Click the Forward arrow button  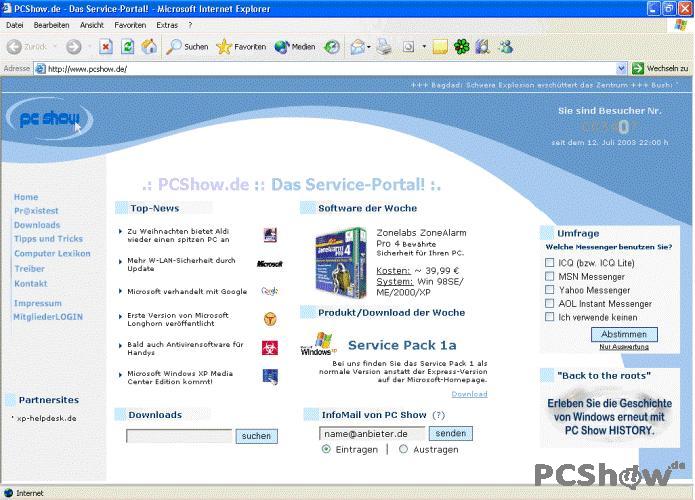[74, 47]
